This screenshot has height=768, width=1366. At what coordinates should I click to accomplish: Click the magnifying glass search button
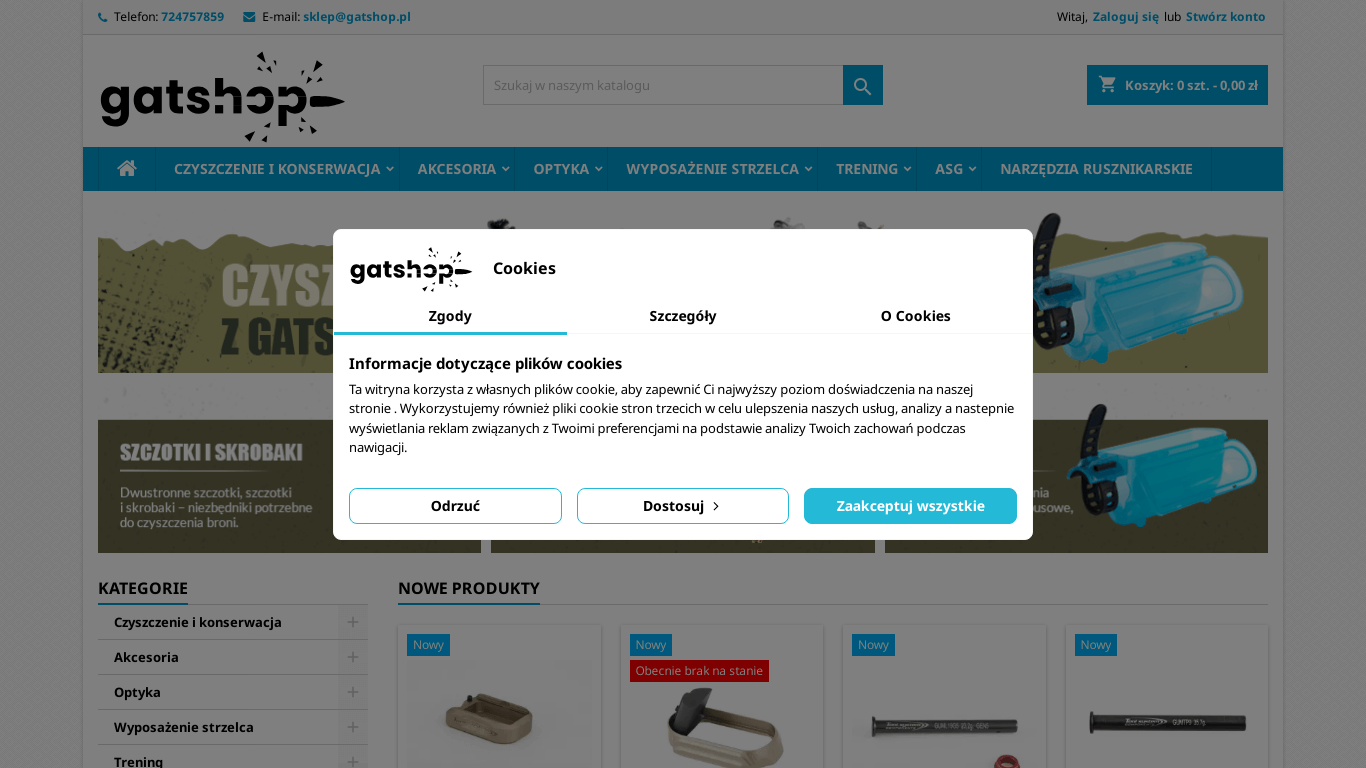pos(862,86)
